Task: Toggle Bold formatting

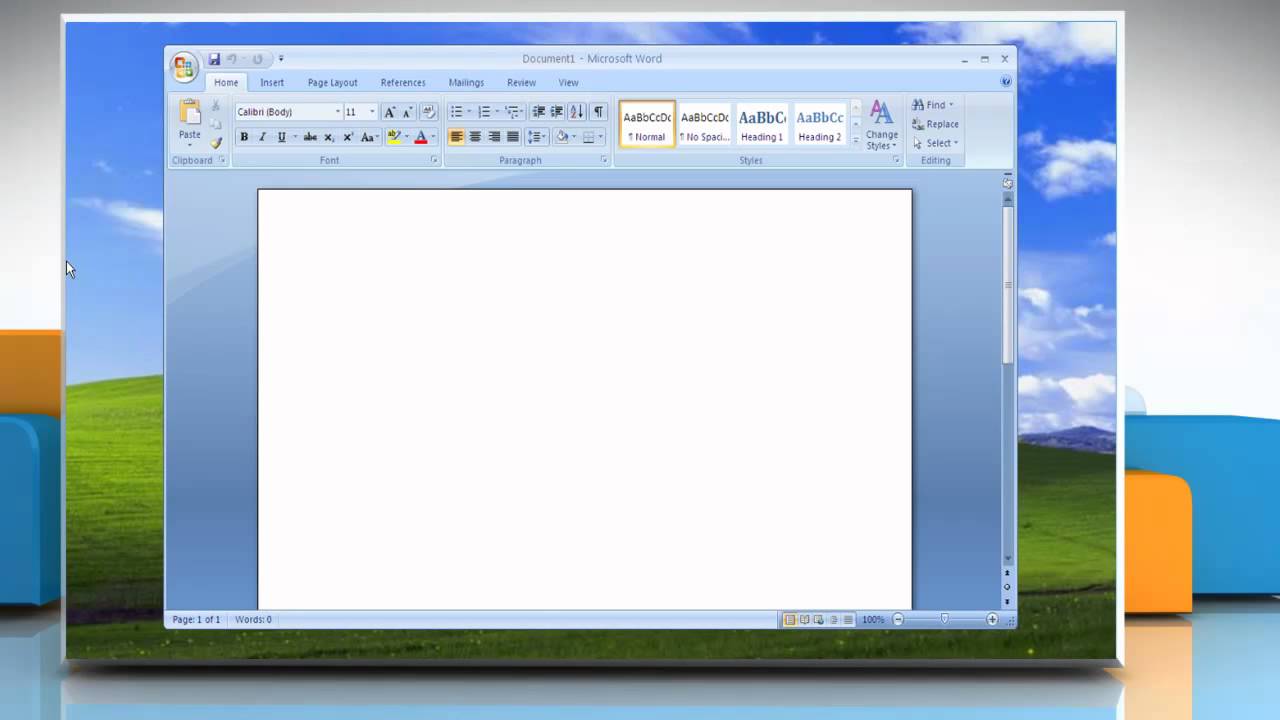Action: [244, 137]
